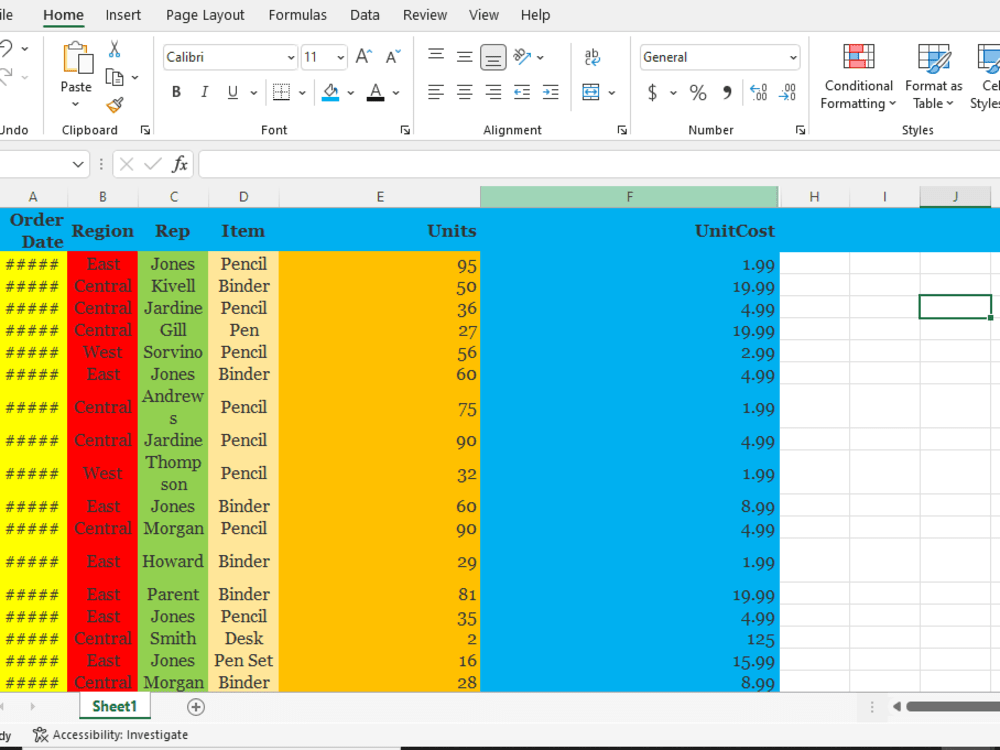Open the Font Size dropdown
Viewport: 1000px width, 750px height.
point(339,57)
